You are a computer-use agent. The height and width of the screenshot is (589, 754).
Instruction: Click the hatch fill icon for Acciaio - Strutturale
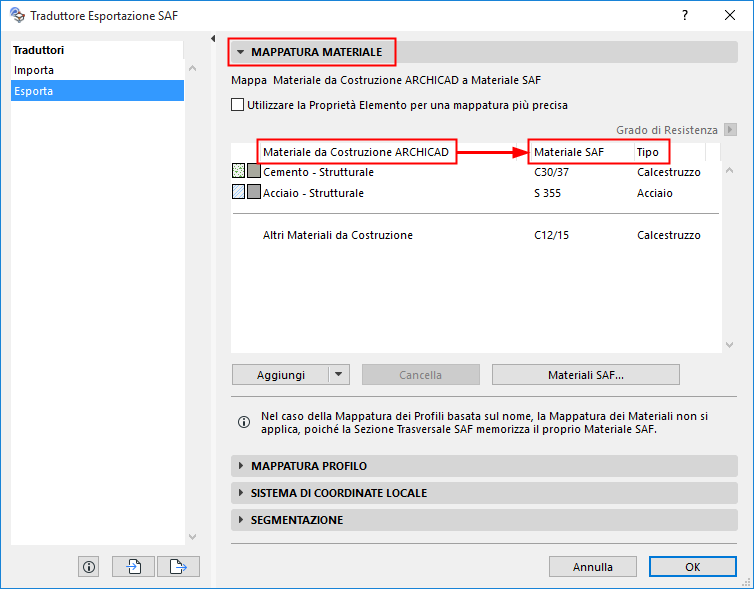(x=239, y=192)
